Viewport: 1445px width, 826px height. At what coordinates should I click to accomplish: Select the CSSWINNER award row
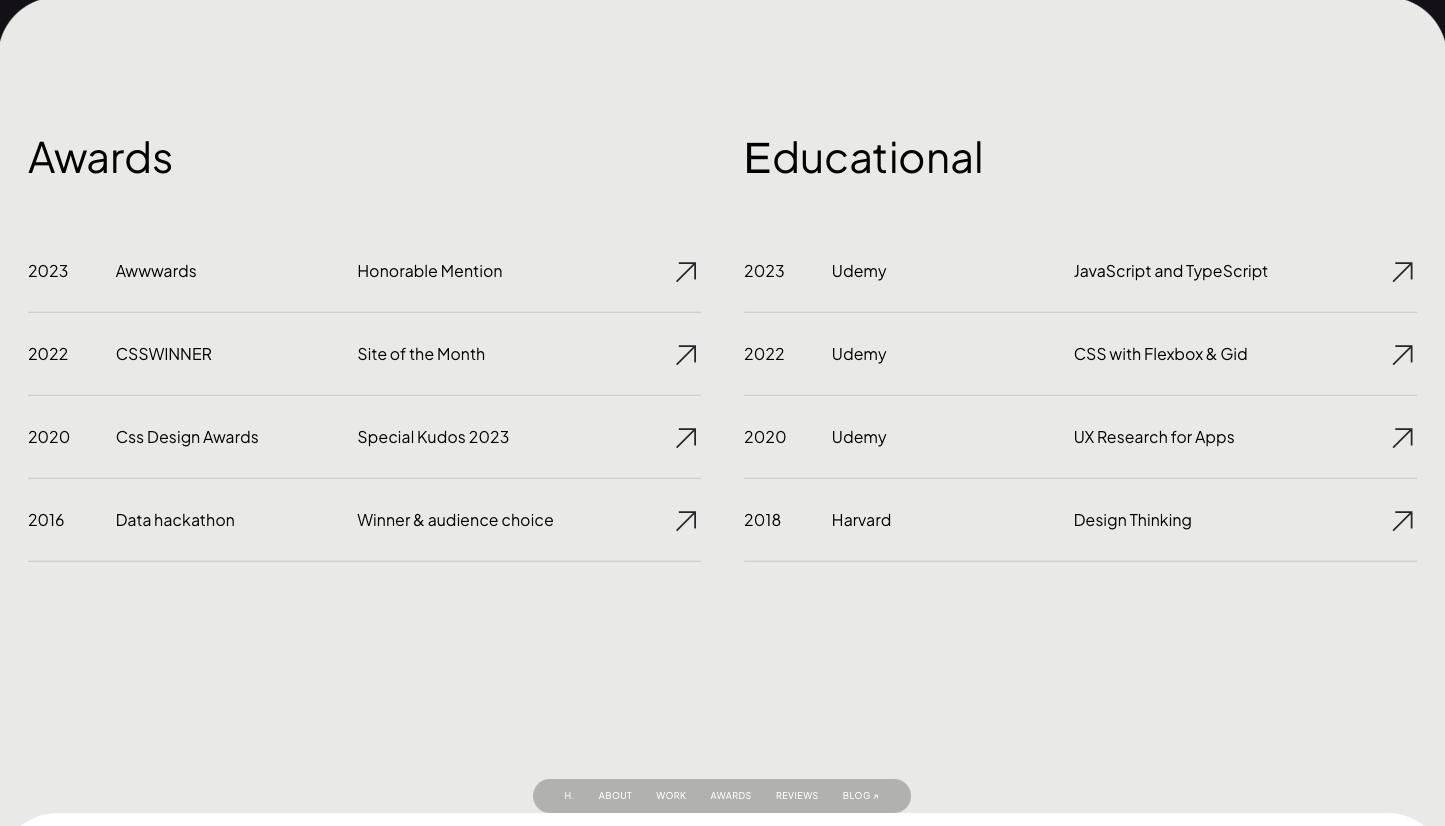click(x=163, y=354)
